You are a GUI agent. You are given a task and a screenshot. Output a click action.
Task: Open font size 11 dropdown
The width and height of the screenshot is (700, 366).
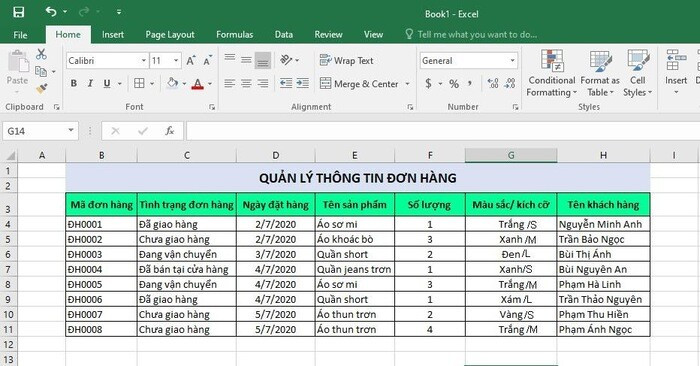(176, 61)
